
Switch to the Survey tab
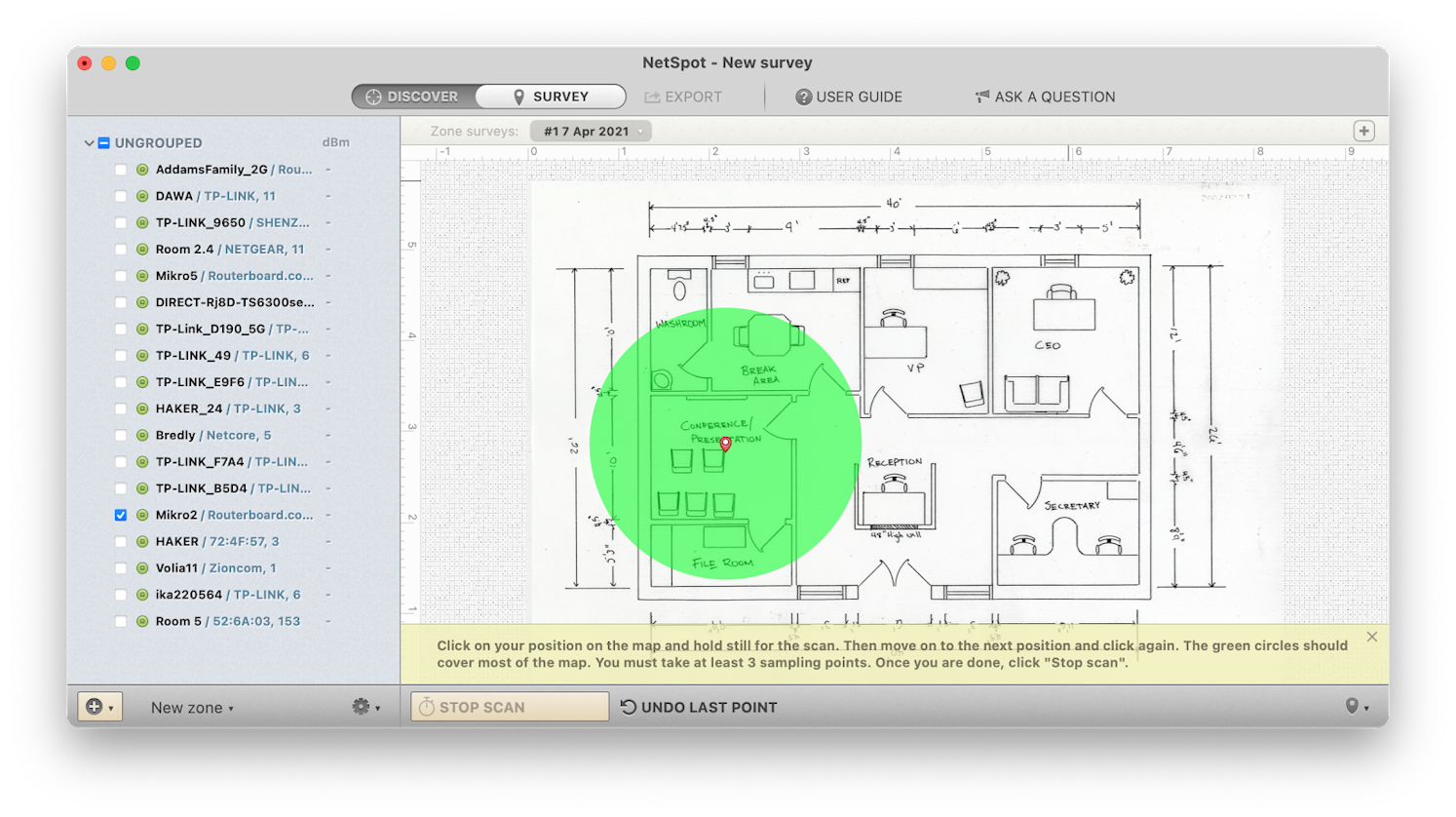(x=551, y=96)
